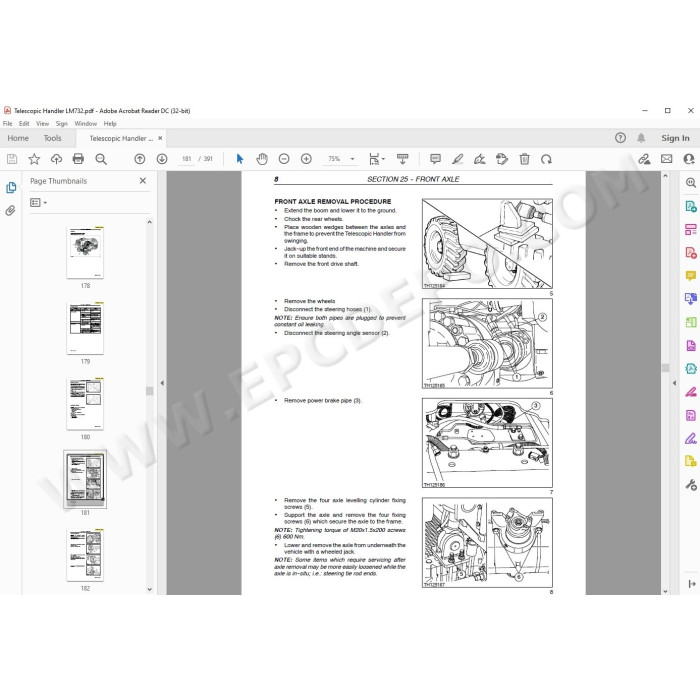The height and width of the screenshot is (700, 700).
Task: Collapse the right tools pane arrow
Action: pos(674,383)
